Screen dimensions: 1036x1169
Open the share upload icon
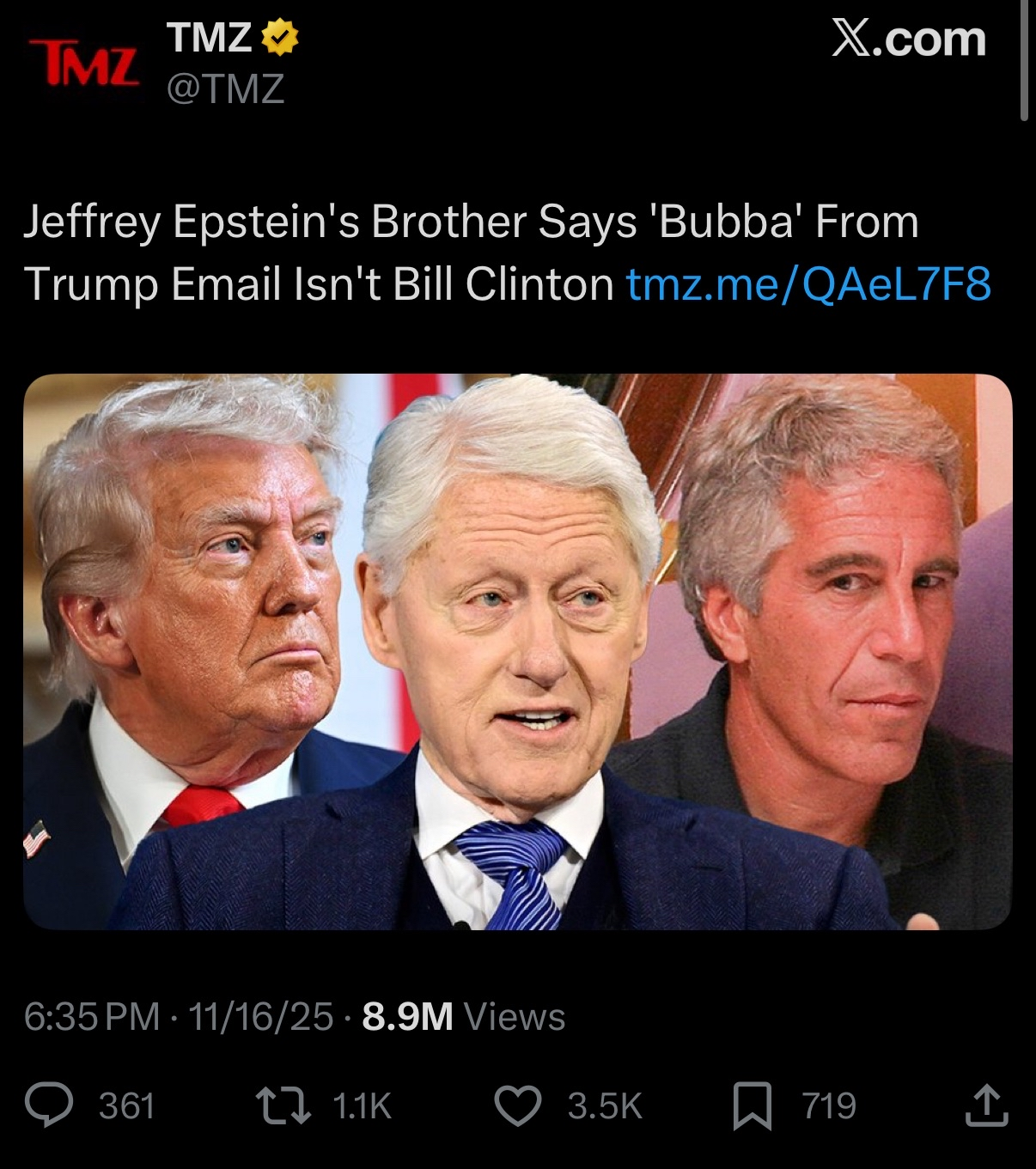pyautogui.click(x=985, y=1105)
